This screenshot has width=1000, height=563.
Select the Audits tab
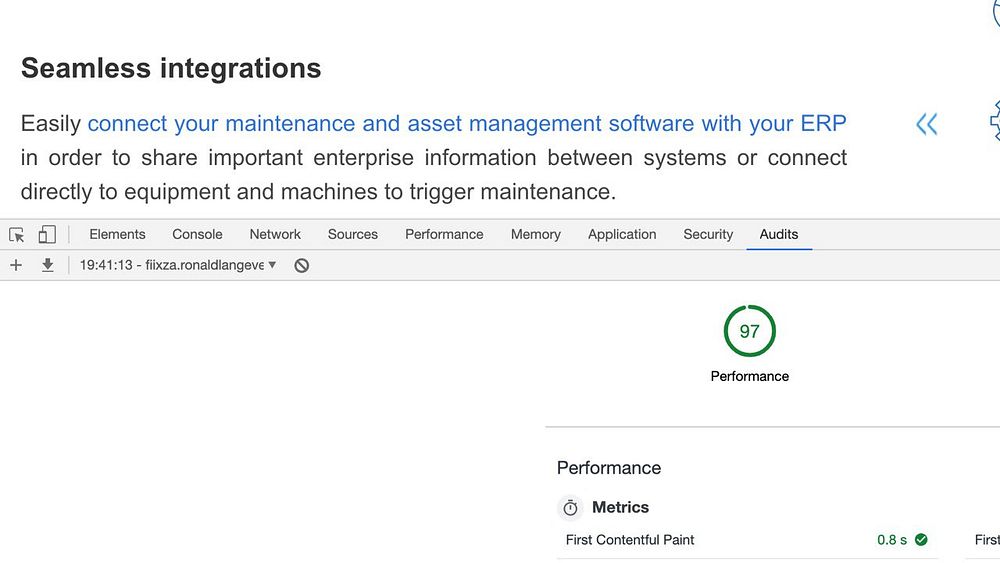(779, 234)
